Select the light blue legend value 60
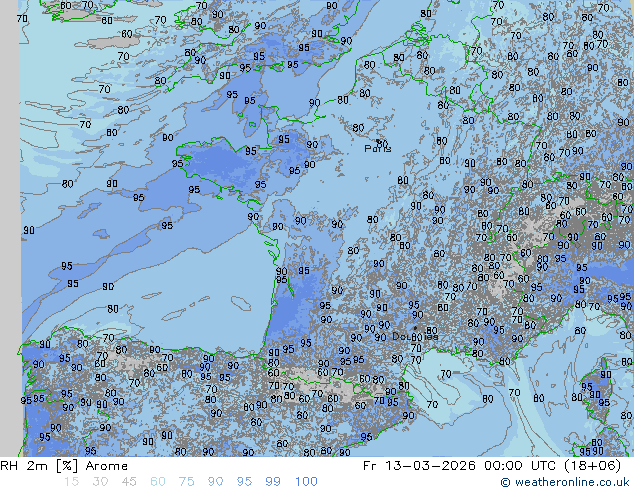This screenshot has width=634, height=490. [x=158, y=482]
